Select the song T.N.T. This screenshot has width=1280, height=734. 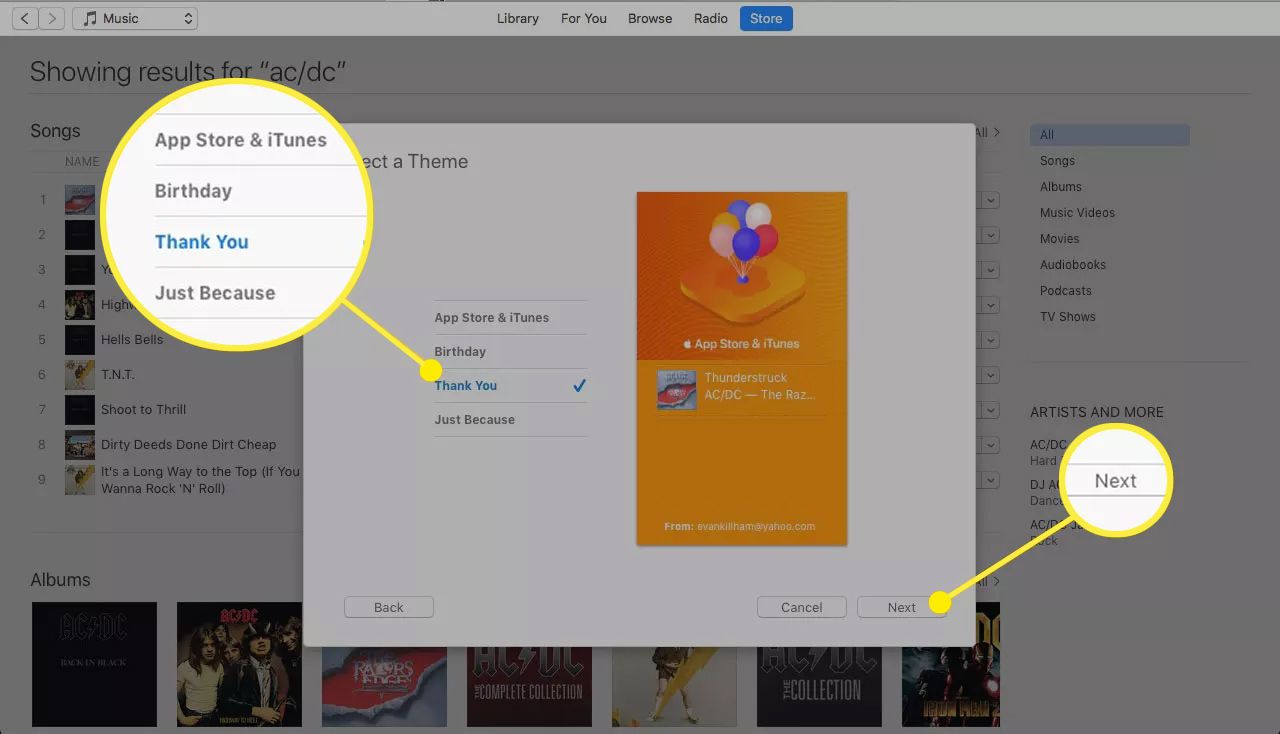click(117, 374)
